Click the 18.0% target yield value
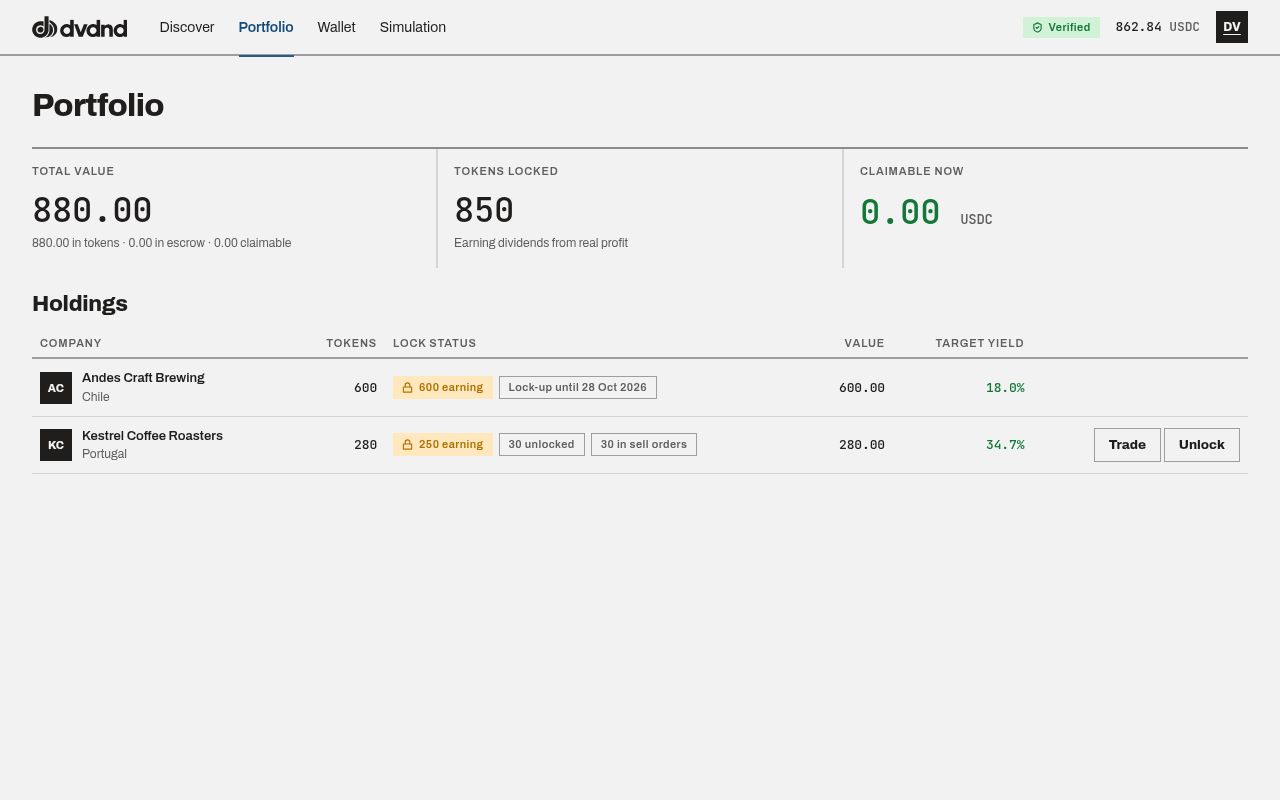Screen dimensions: 1280x800 pos(1005,388)
